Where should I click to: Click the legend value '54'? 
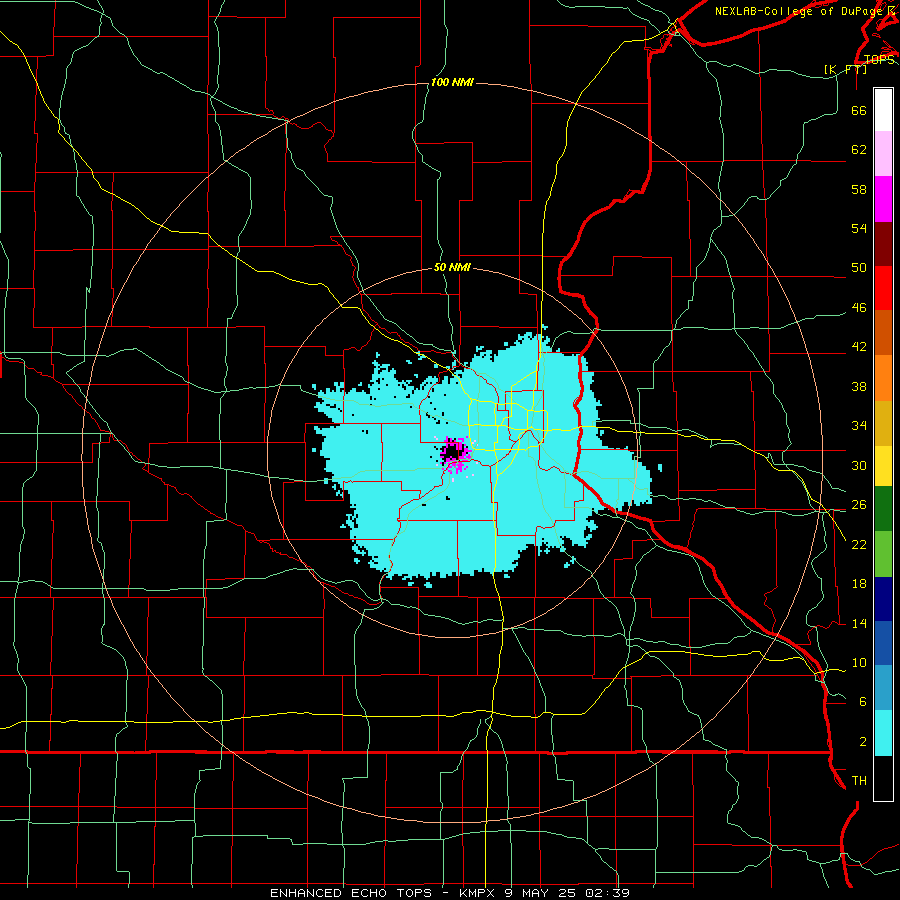859,228
